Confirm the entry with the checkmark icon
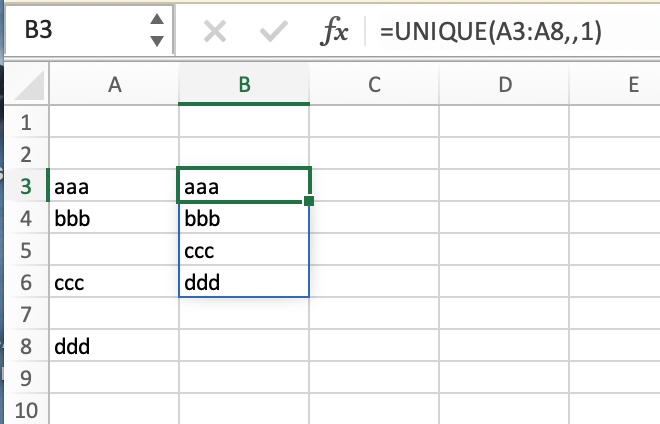Viewport: 660px width, 424px height. tap(274, 32)
